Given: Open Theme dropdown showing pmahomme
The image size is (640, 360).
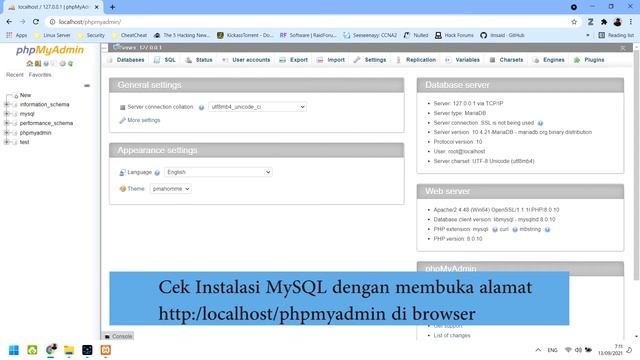Looking at the screenshot, I should tap(170, 189).
